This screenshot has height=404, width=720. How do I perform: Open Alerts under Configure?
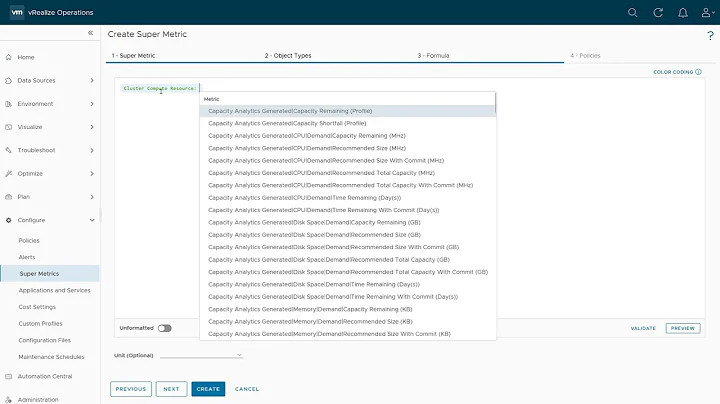point(27,257)
